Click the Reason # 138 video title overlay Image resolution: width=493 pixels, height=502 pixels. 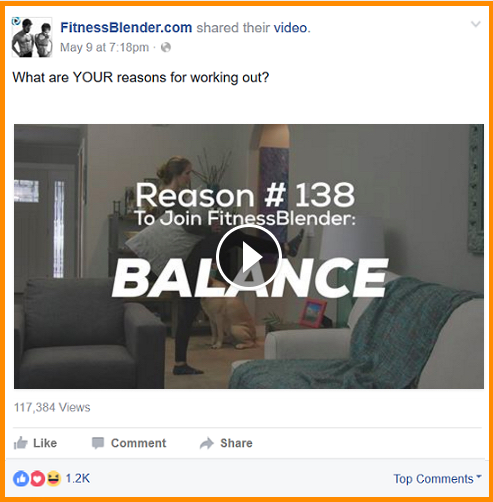point(245,195)
